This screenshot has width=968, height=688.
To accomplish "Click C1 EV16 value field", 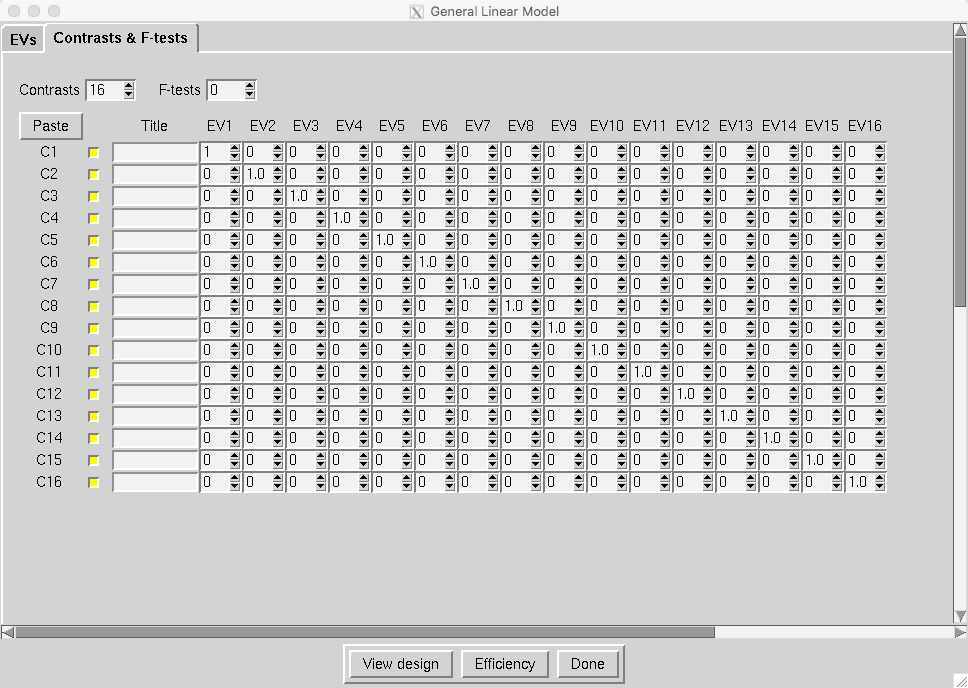I will [x=860, y=153].
